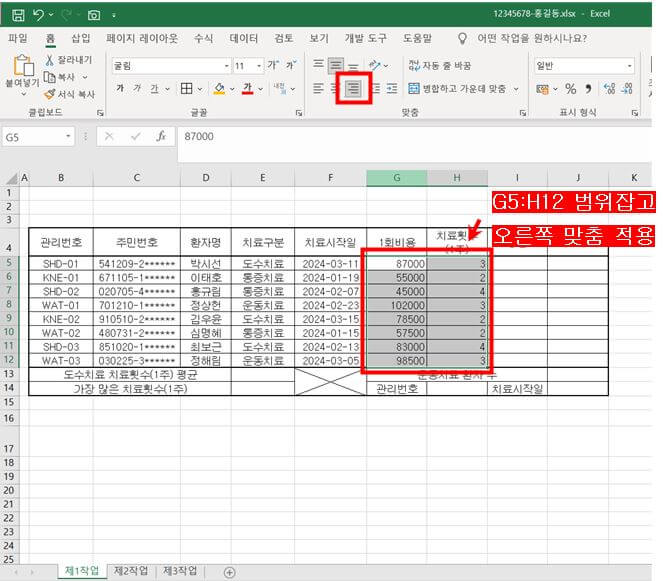Image resolution: width=663 pixels, height=581 pixels.
Task: Activate format painter 서식 복사
Action: [x=70, y=94]
